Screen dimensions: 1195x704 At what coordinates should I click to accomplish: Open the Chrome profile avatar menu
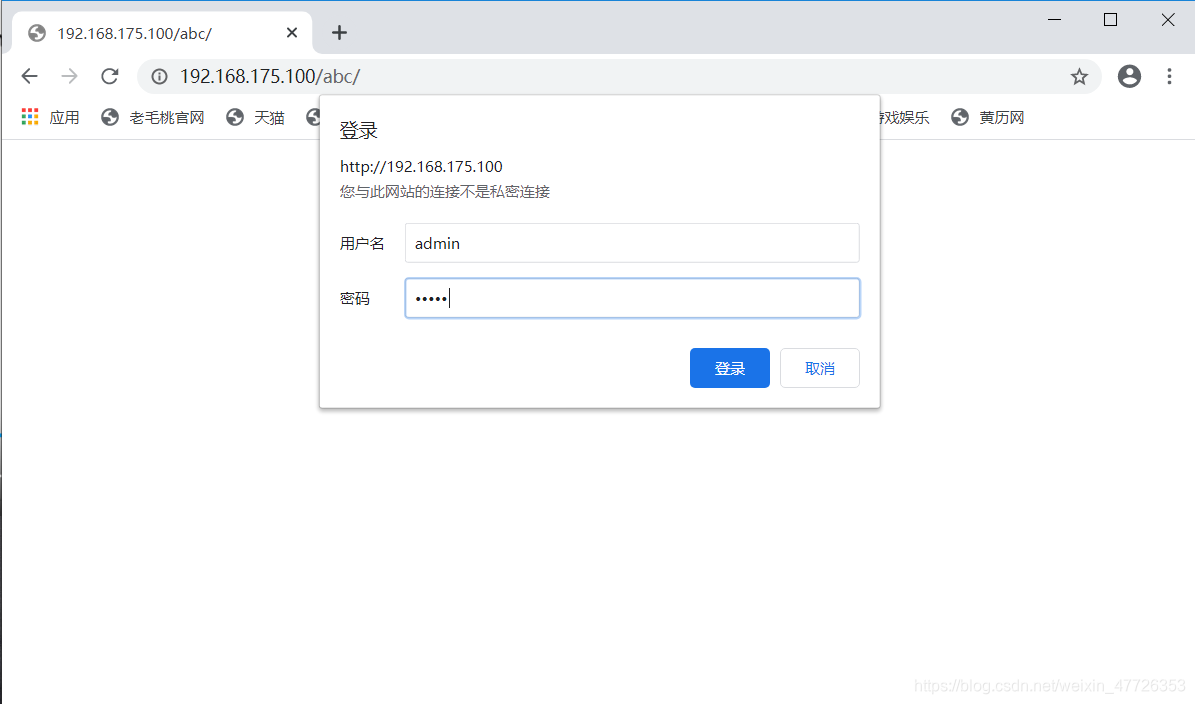(1129, 76)
